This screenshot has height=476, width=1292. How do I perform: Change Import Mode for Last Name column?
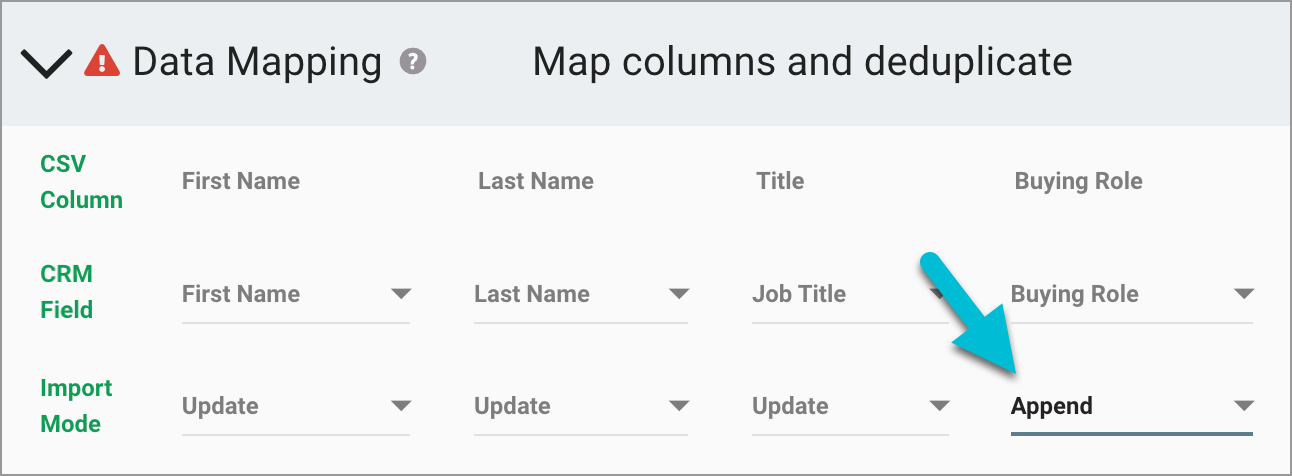point(581,406)
